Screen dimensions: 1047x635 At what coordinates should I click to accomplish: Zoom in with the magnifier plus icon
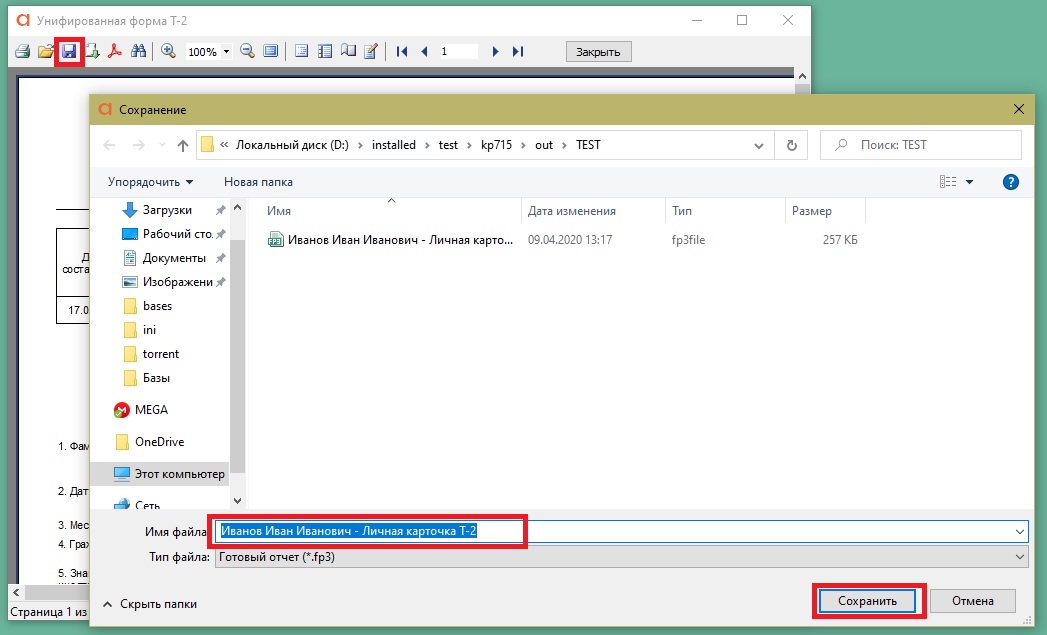(x=168, y=51)
